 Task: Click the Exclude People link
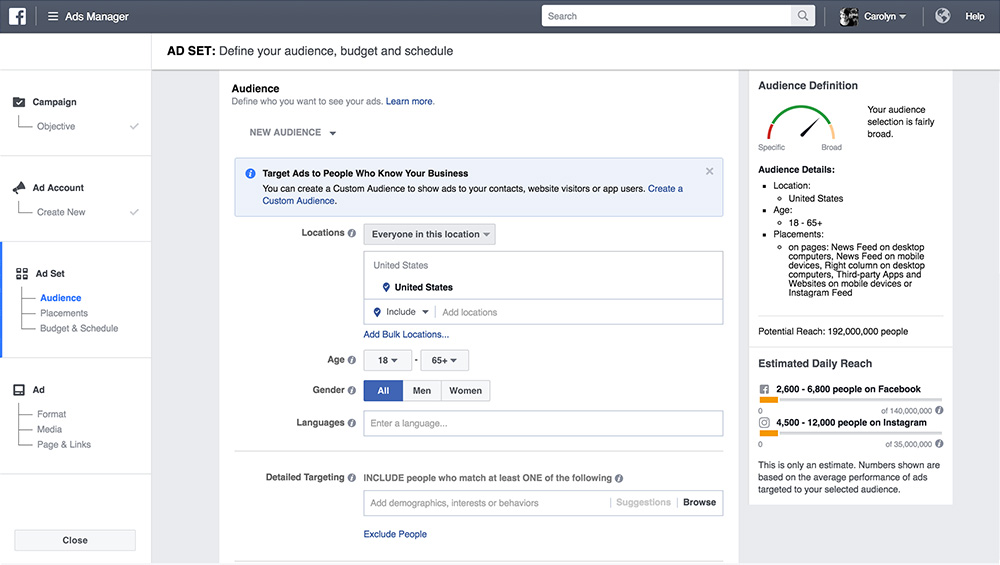395,534
